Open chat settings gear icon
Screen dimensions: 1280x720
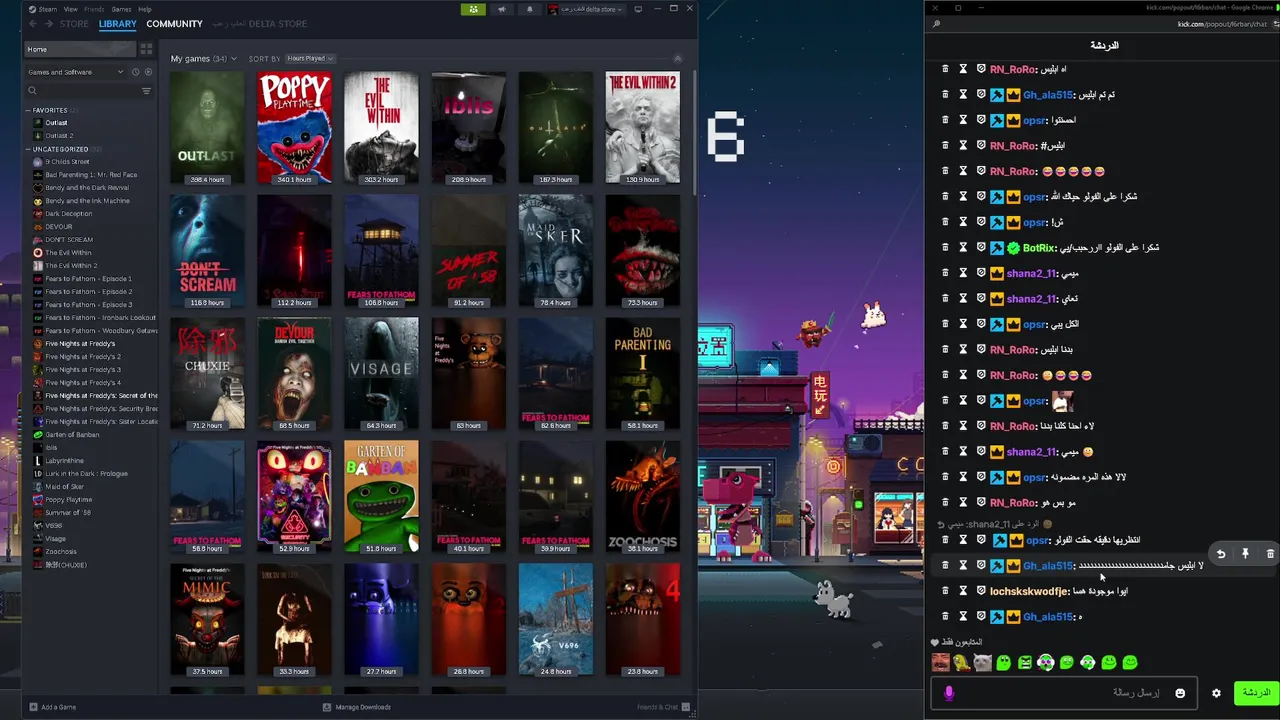click(1216, 693)
